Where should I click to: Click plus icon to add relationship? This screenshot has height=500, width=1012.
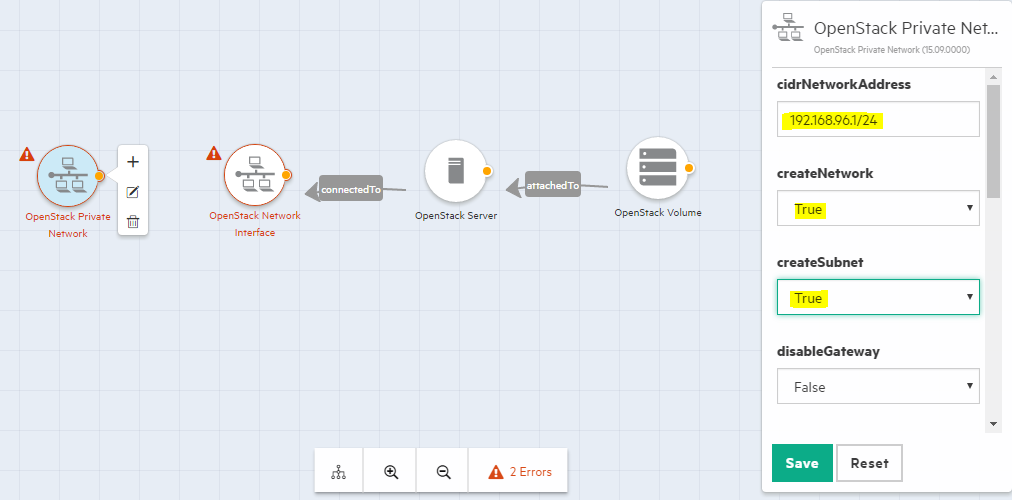click(133, 161)
